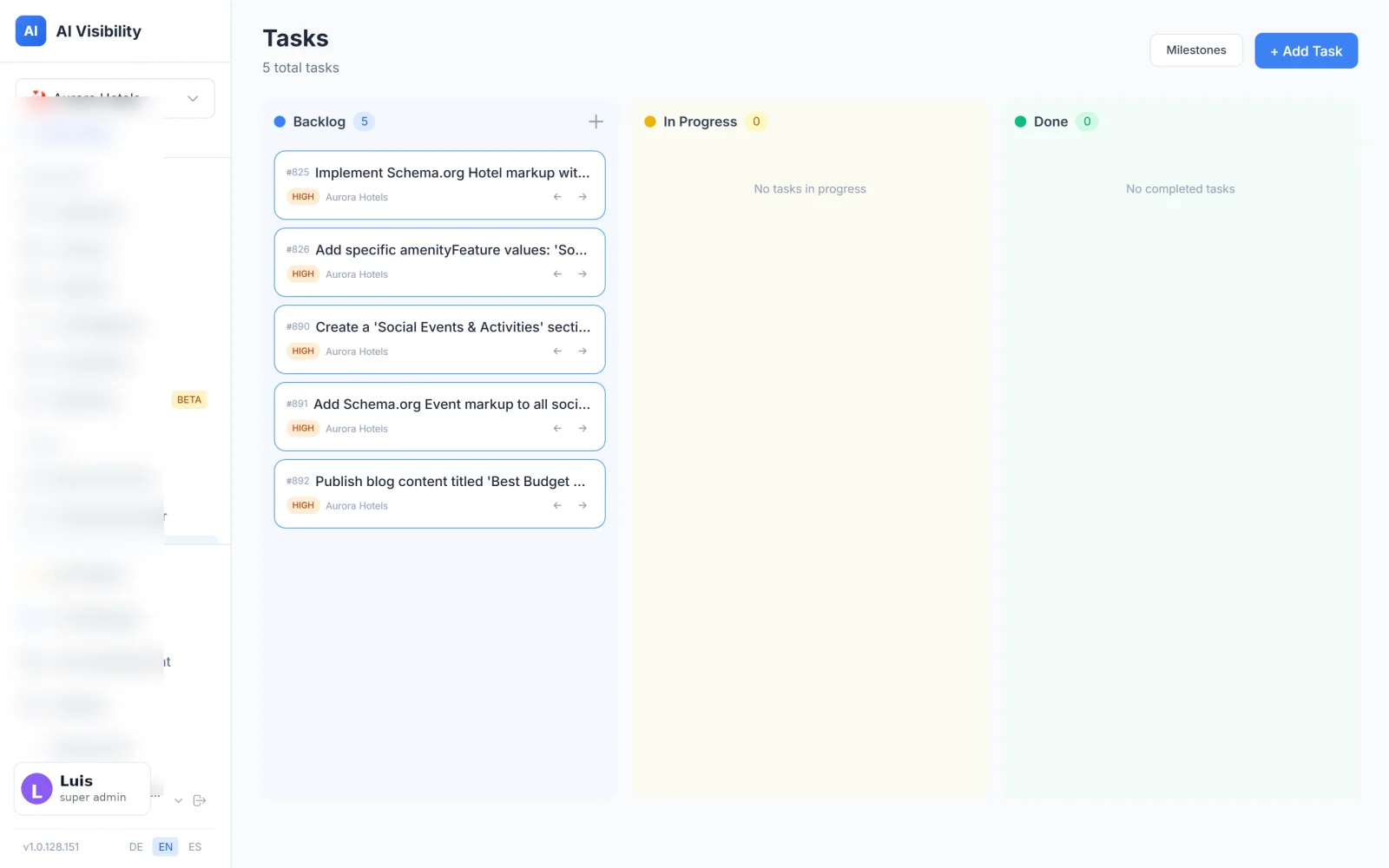Move task #892 right with arrow
The width and height of the screenshot is (1389, 868).
[583, 506]
